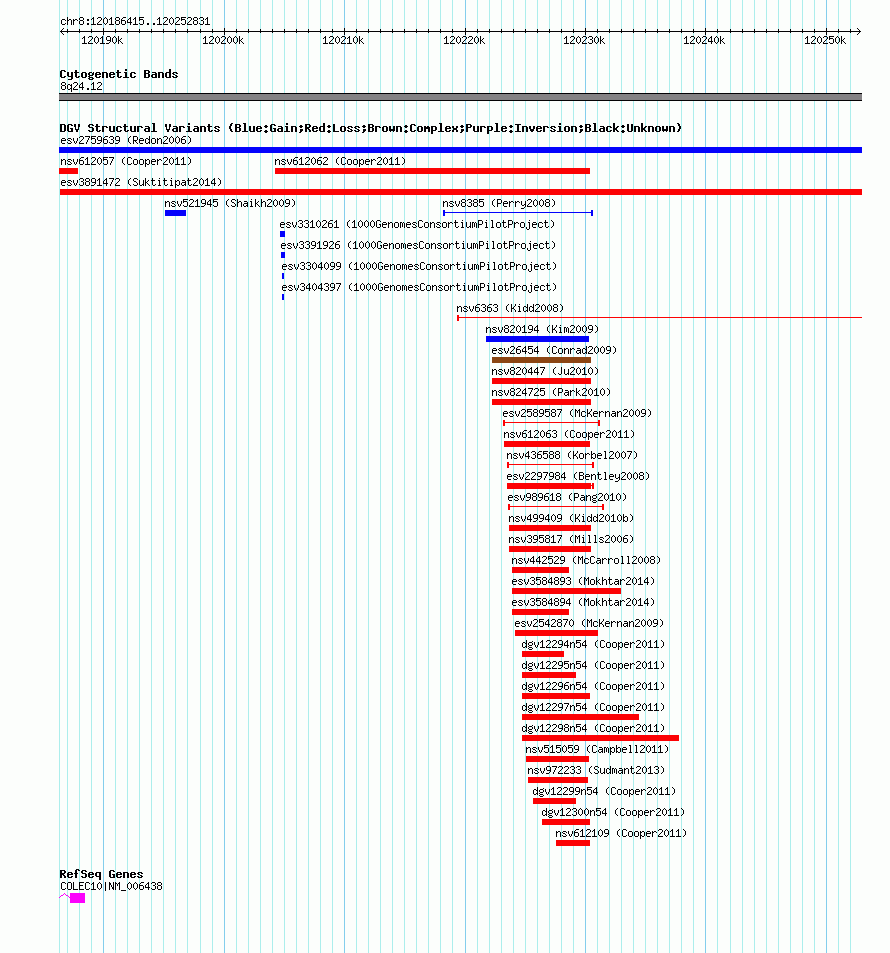Open the nsv6363 (Kidd2008) variant
The height and width of the screenshot is (953, 890).
coord(510,308)
